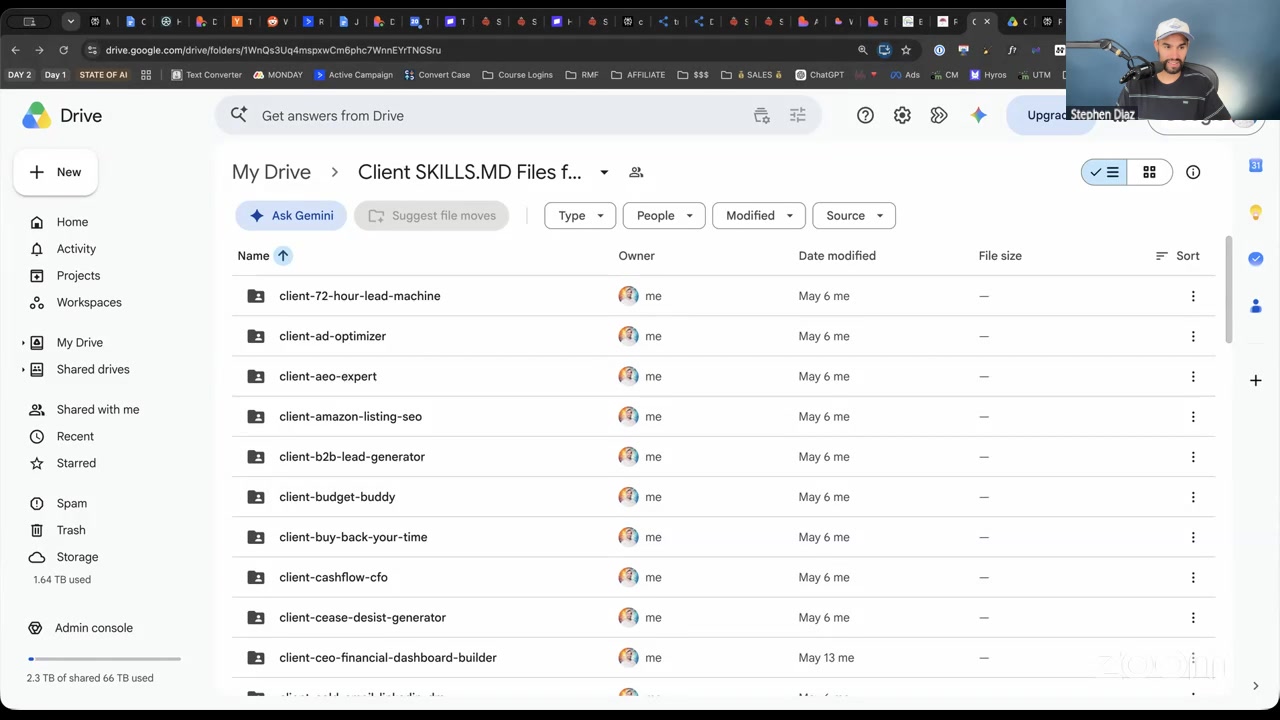
Task: Switch to list layout view
Action: (1104, 172)
